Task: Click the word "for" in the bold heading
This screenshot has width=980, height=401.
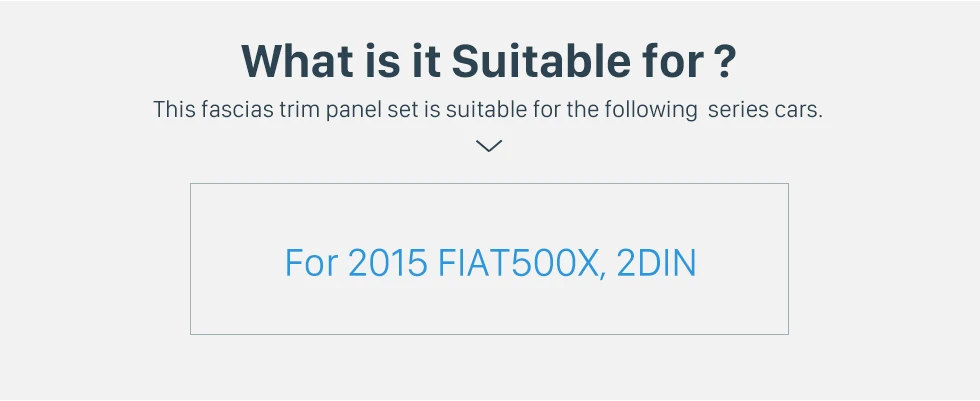Action: point(672,61)
